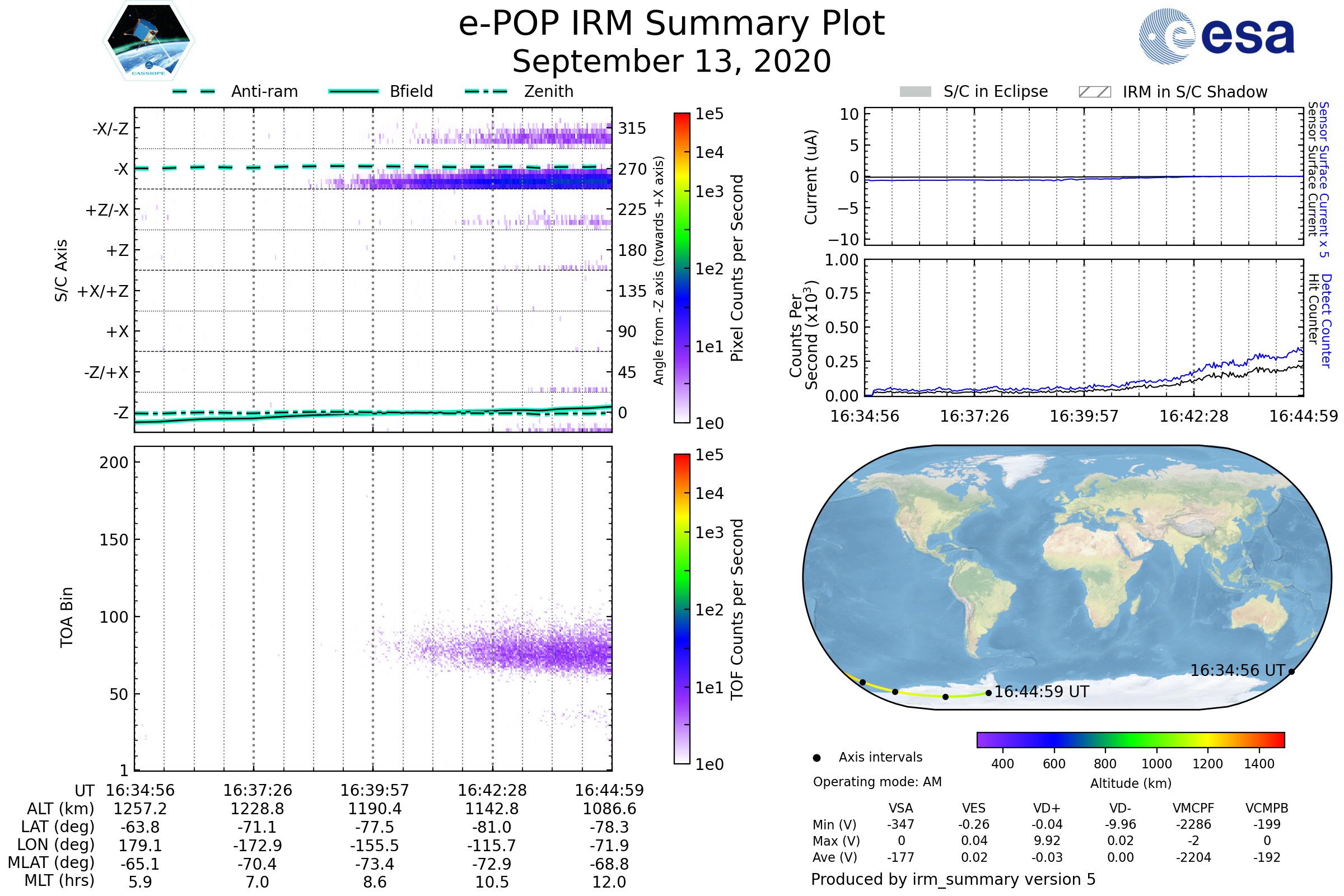Click the Zenith dash-dot legend line
Image resolution: width=1344 pixels, height=896 pixels.
486,91
